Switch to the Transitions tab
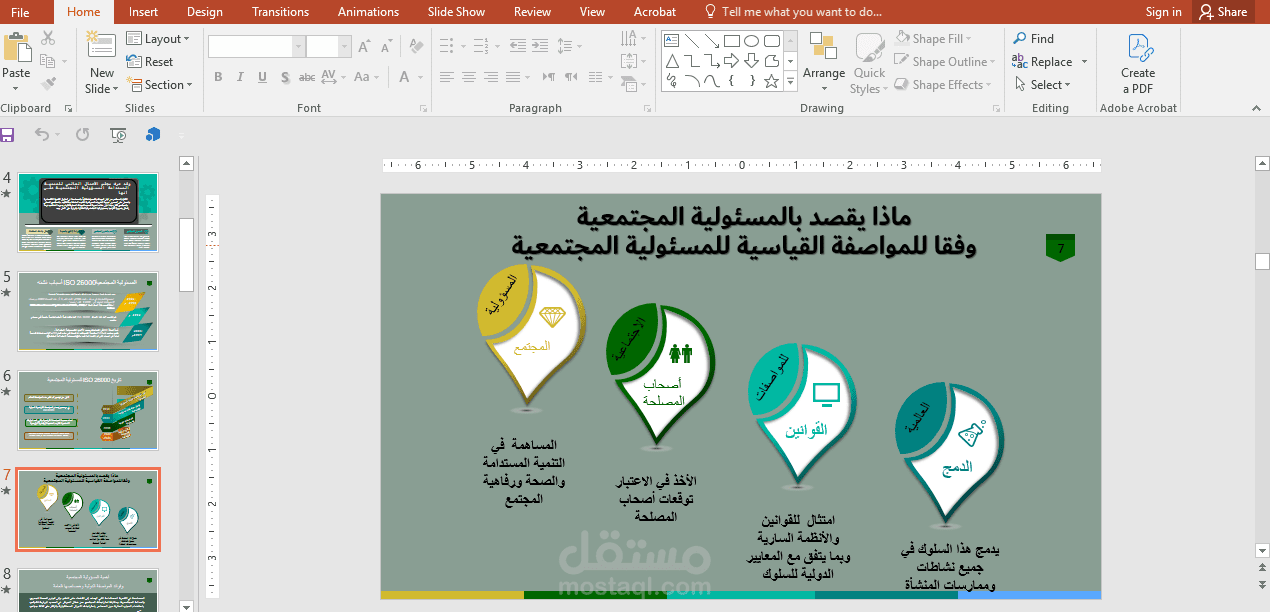This screenshot has height=612, width=1270. click(x=281, y=12)
